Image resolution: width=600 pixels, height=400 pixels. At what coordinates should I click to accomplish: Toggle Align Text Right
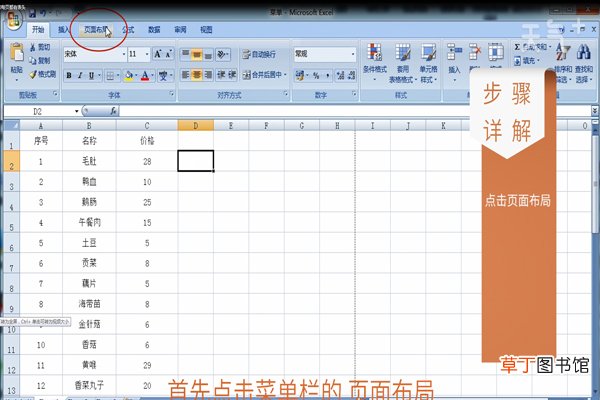207,75
